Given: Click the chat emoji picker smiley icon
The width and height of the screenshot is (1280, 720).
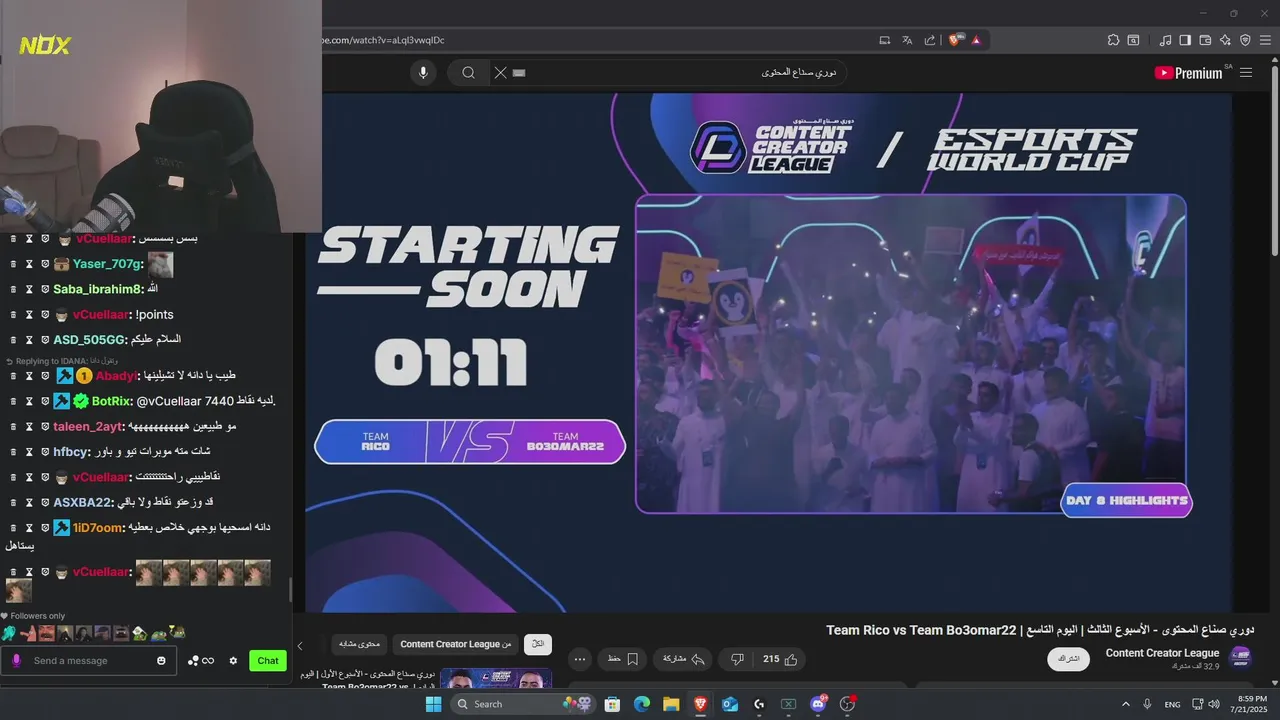Looking at the screenshot, I should click(x=161, y=661).
